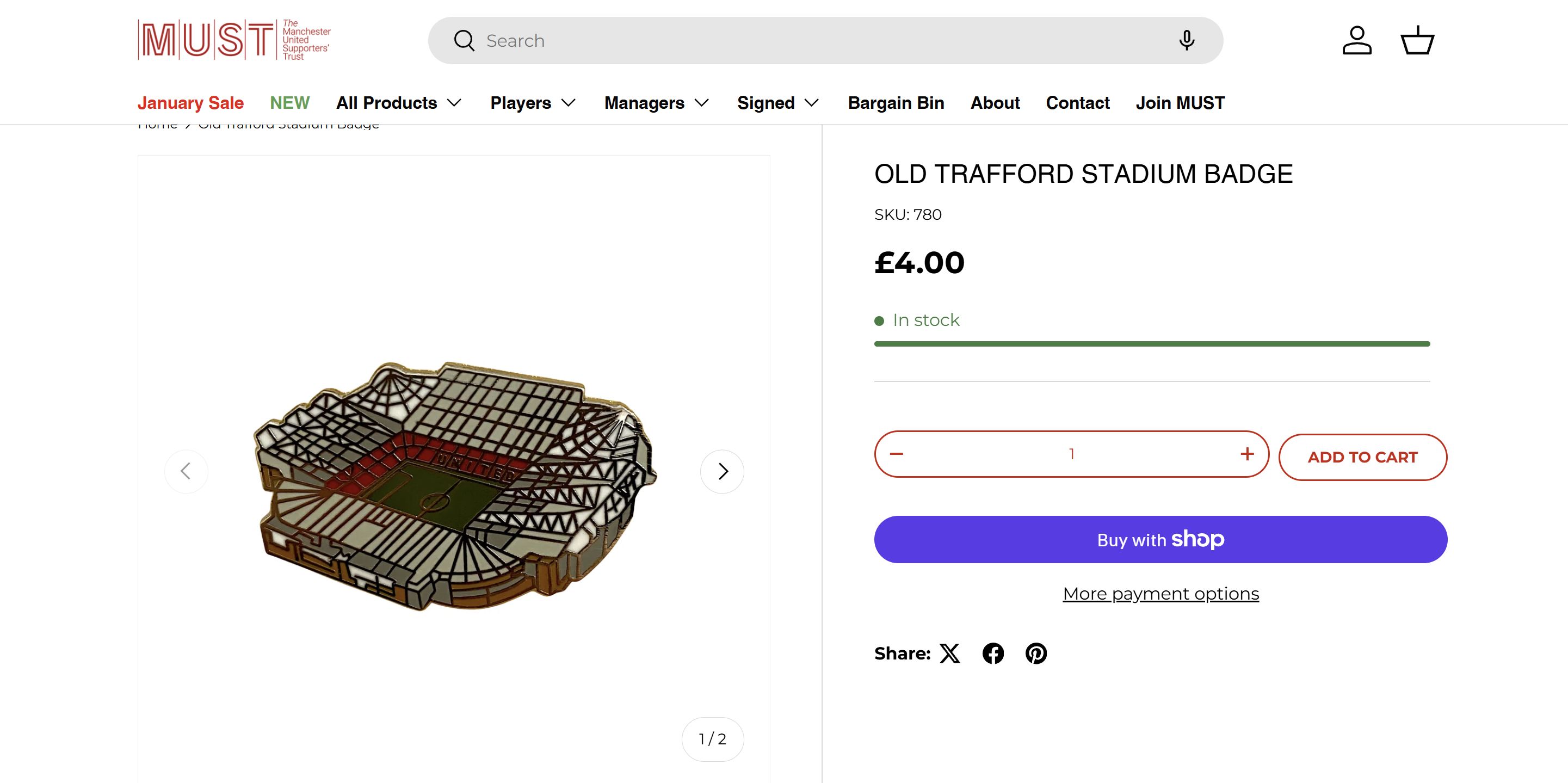Image resolution: width=1568 pixels, height=783 pixels.
Task: Increase the quantity with the plus button
Action: click(1246, 454)
